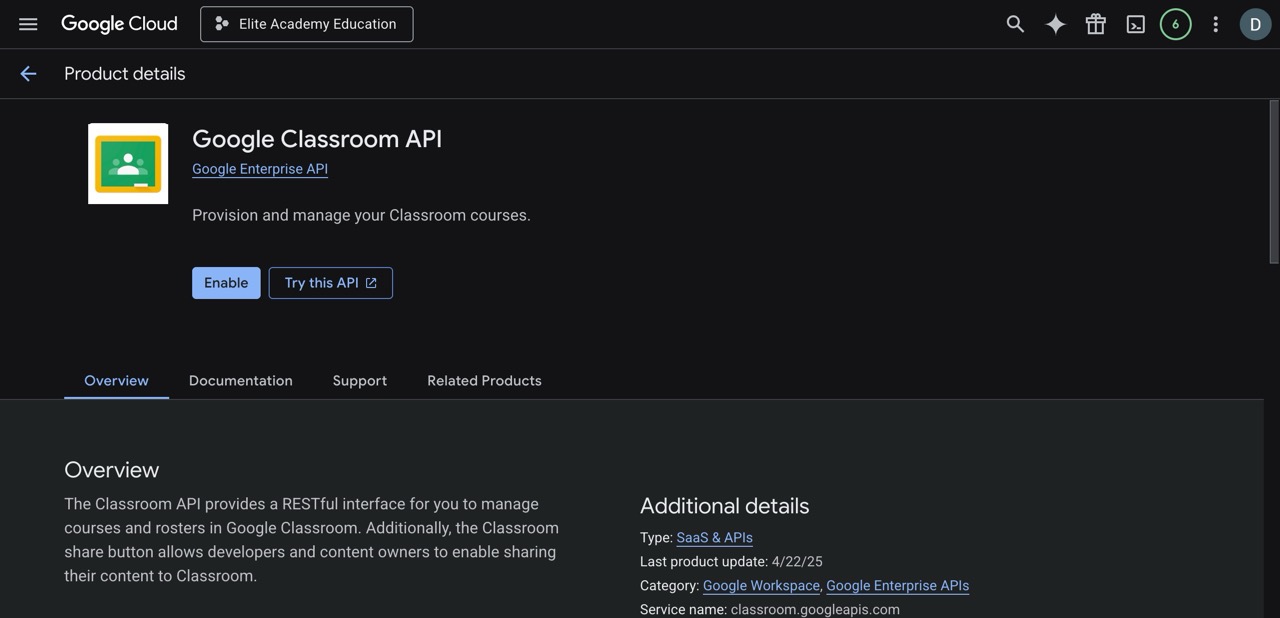View the Related Products tab

coord(484,380)
